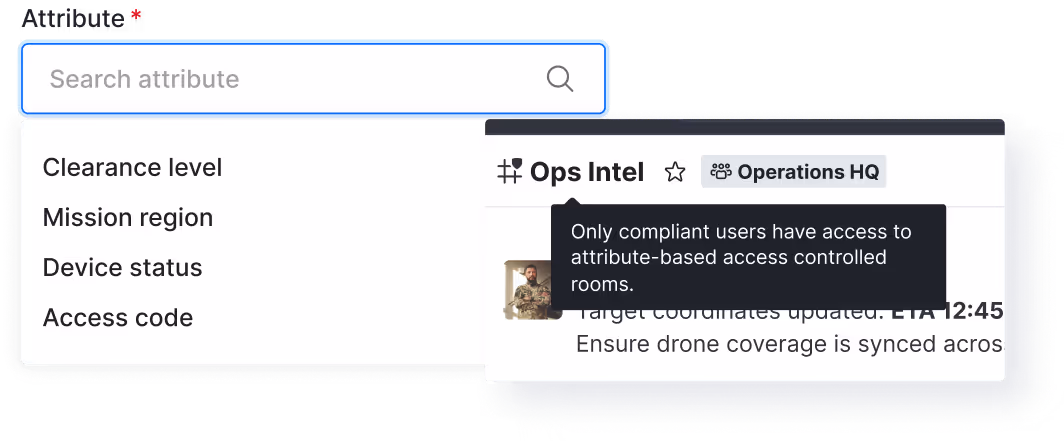
Task: Choose Mission region from the attribute list
Action: 128,218
